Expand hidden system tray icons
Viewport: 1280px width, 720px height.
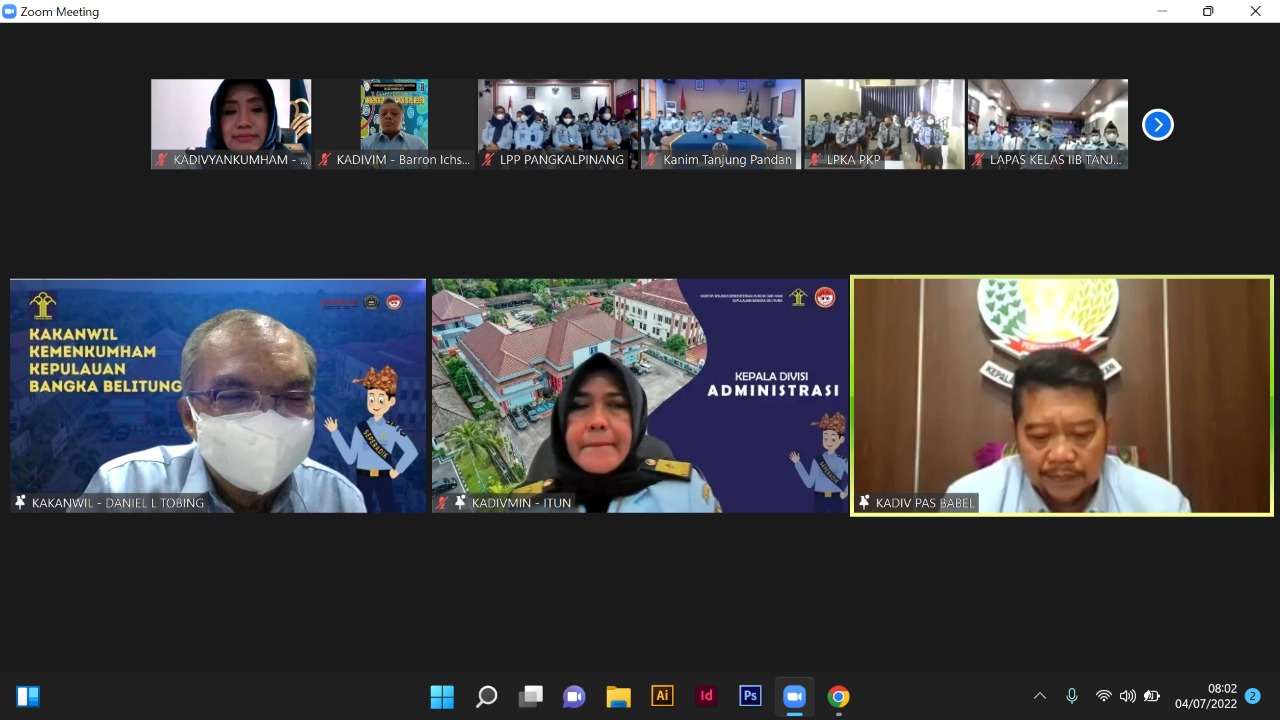(1040, 696)
